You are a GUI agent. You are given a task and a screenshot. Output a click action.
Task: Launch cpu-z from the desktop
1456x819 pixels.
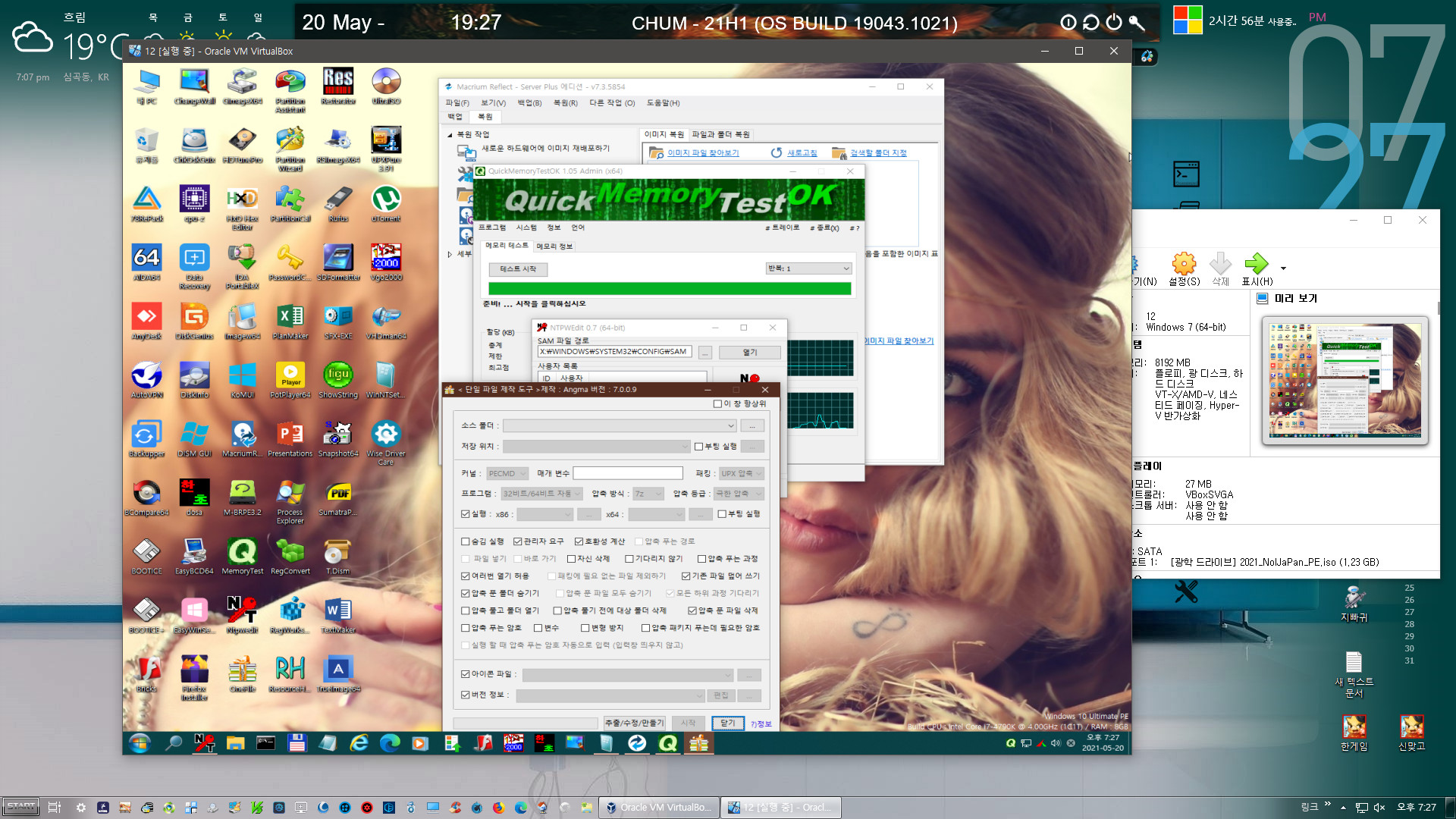(x=194, y=203)
